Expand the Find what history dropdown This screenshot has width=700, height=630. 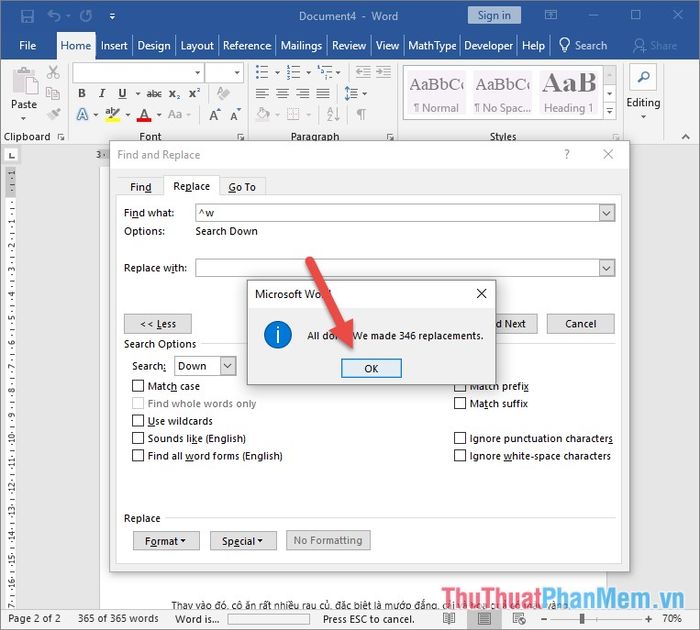pyautogui.click(x=606, y=213)
